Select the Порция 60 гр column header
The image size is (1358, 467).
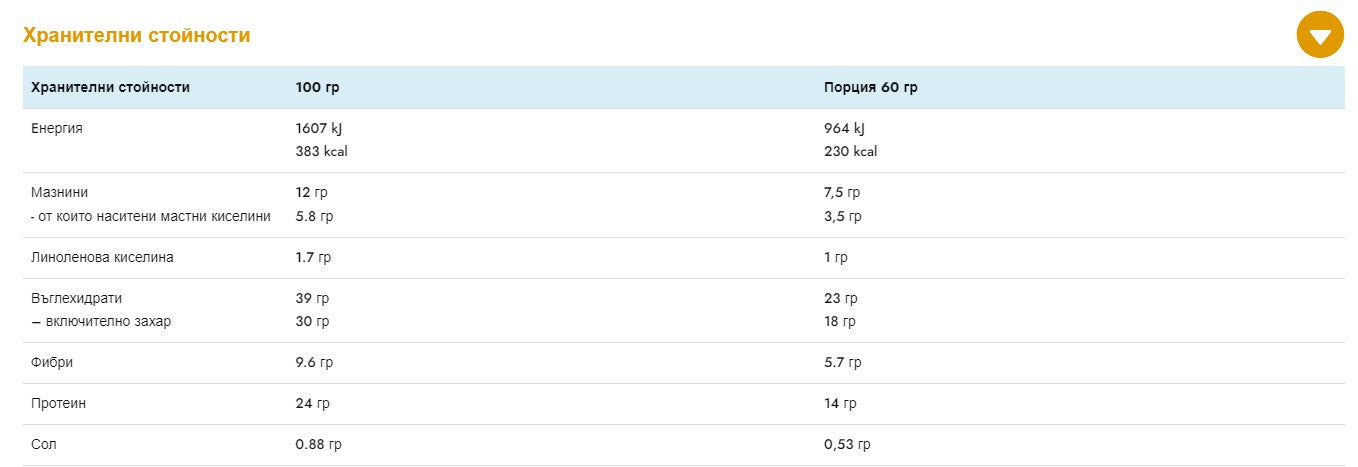870,87
